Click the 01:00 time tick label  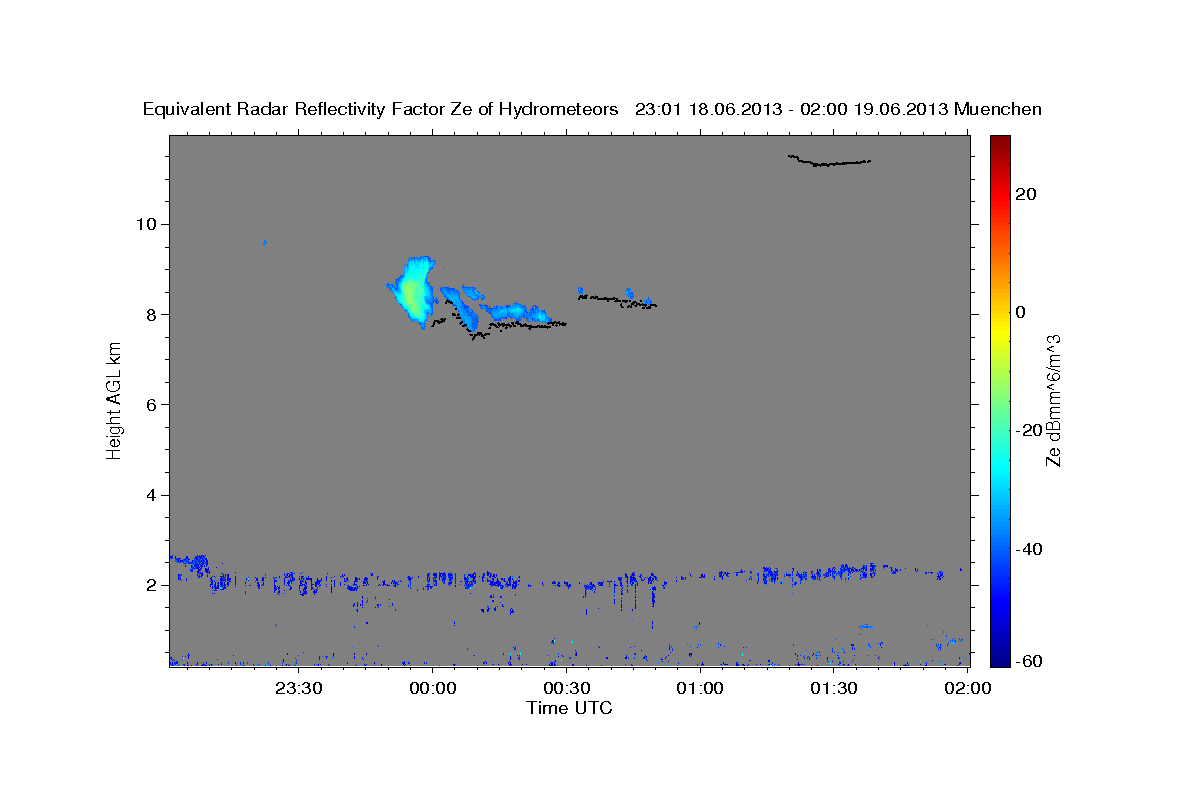pos(699,688)
